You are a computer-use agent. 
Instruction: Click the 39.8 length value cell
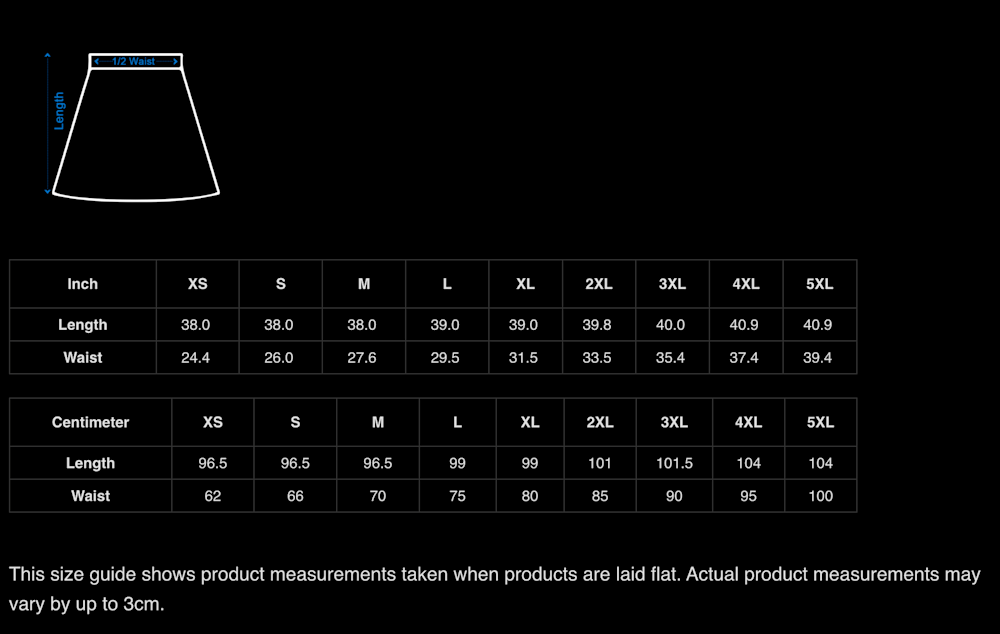[x=597, y=325]
